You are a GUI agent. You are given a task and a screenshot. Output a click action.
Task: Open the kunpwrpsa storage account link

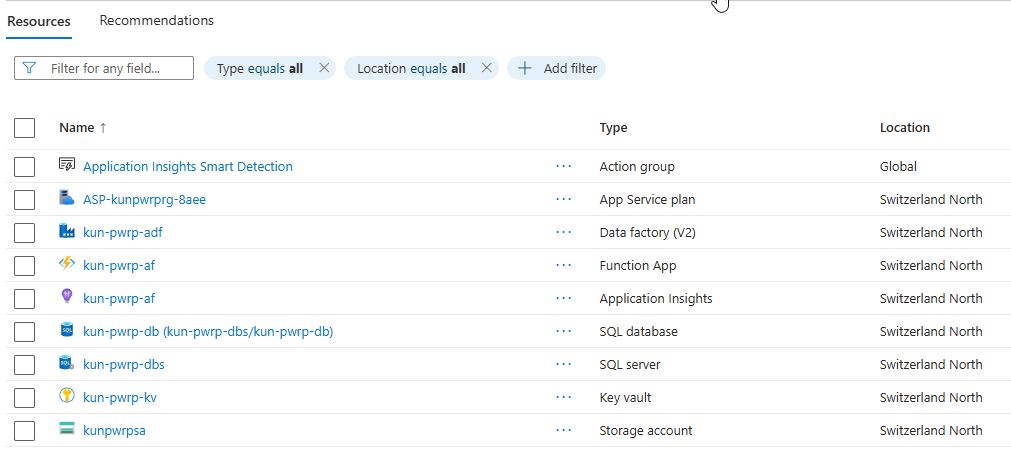point(114,431)
